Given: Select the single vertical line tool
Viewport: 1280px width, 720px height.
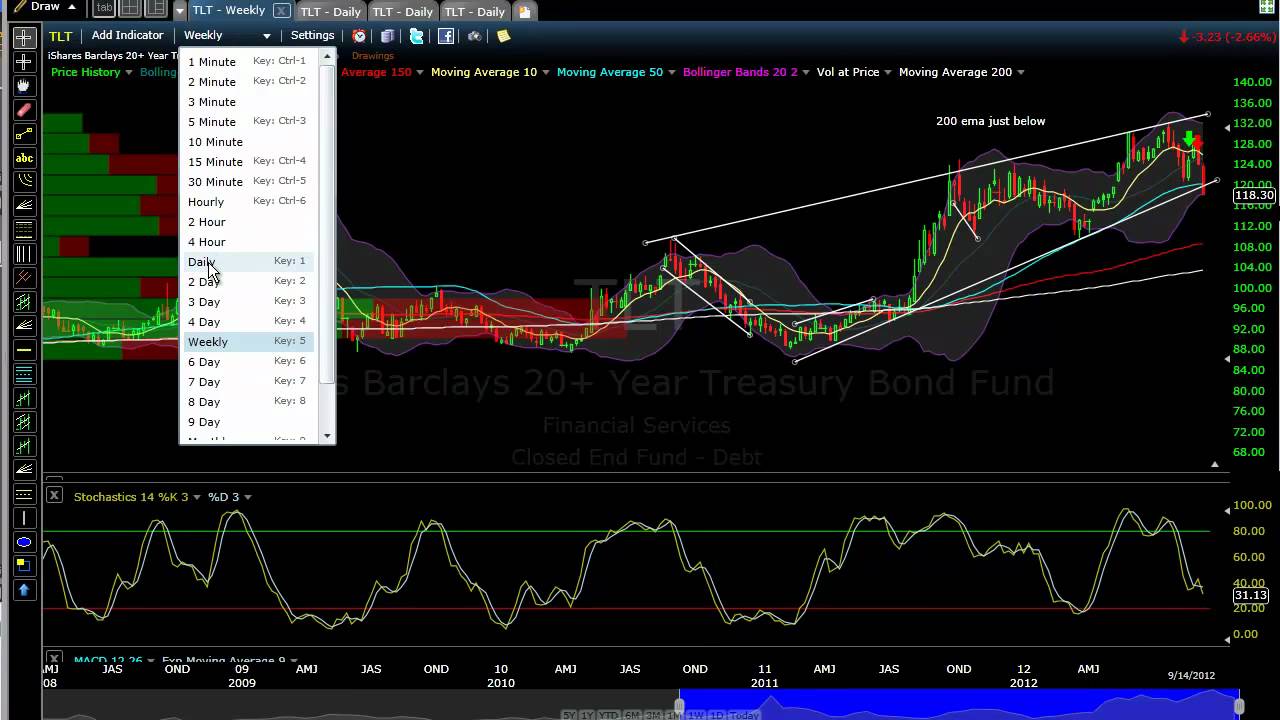Looking at the screenshot, I should tap(24, 518).
